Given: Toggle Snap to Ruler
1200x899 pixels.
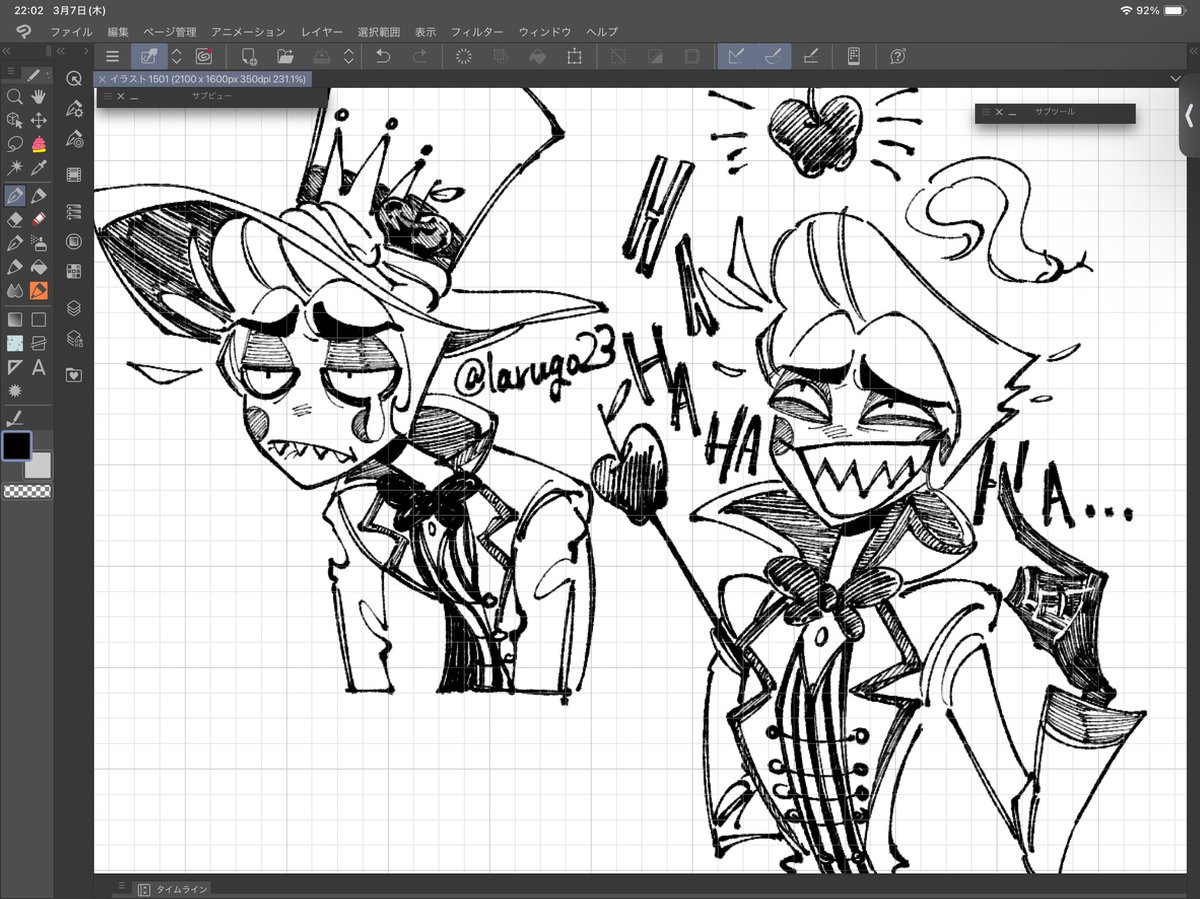Looking at the screenshot, I should 736,57.
